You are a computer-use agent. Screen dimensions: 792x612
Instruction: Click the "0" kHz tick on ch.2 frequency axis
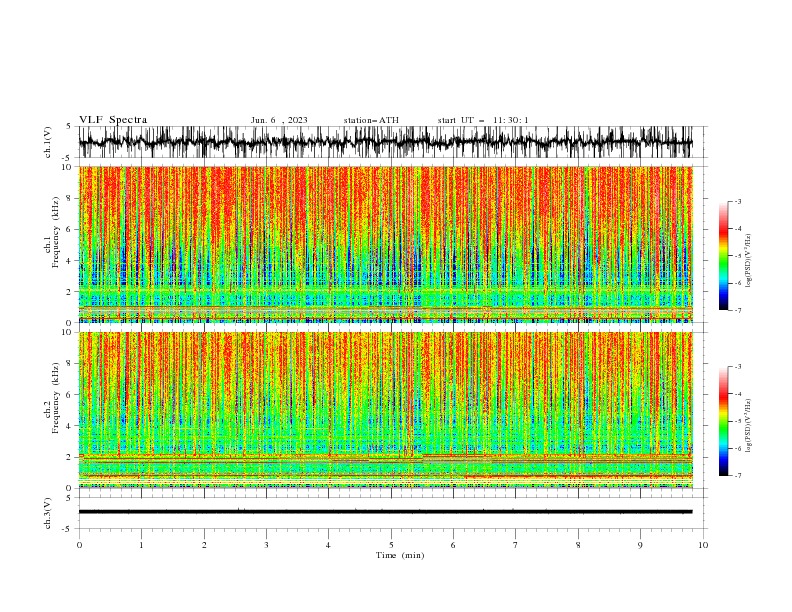click(71, 488)
